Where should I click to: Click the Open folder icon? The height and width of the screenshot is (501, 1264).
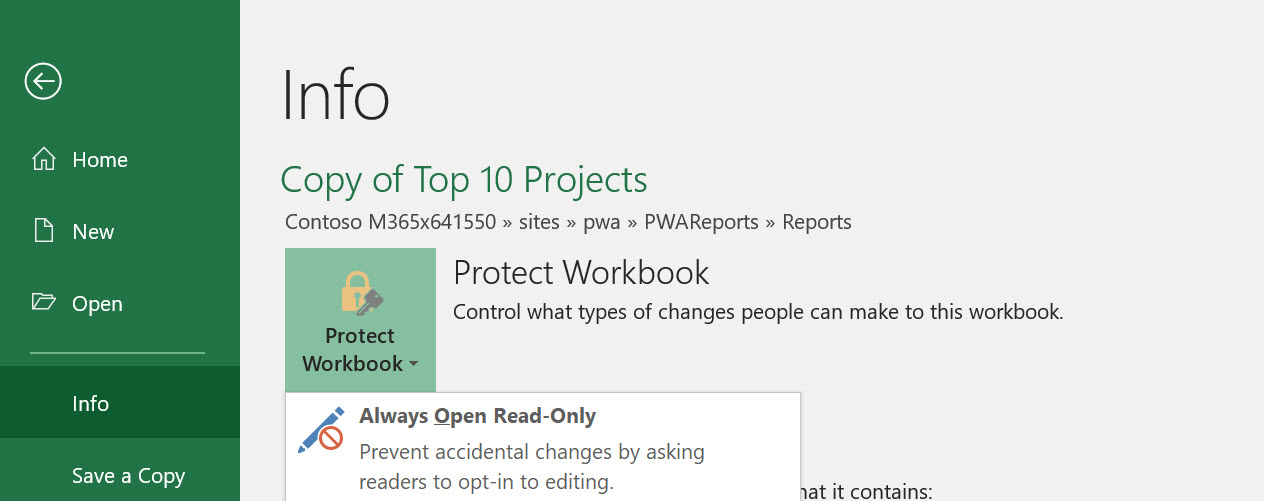coord(43,303)
